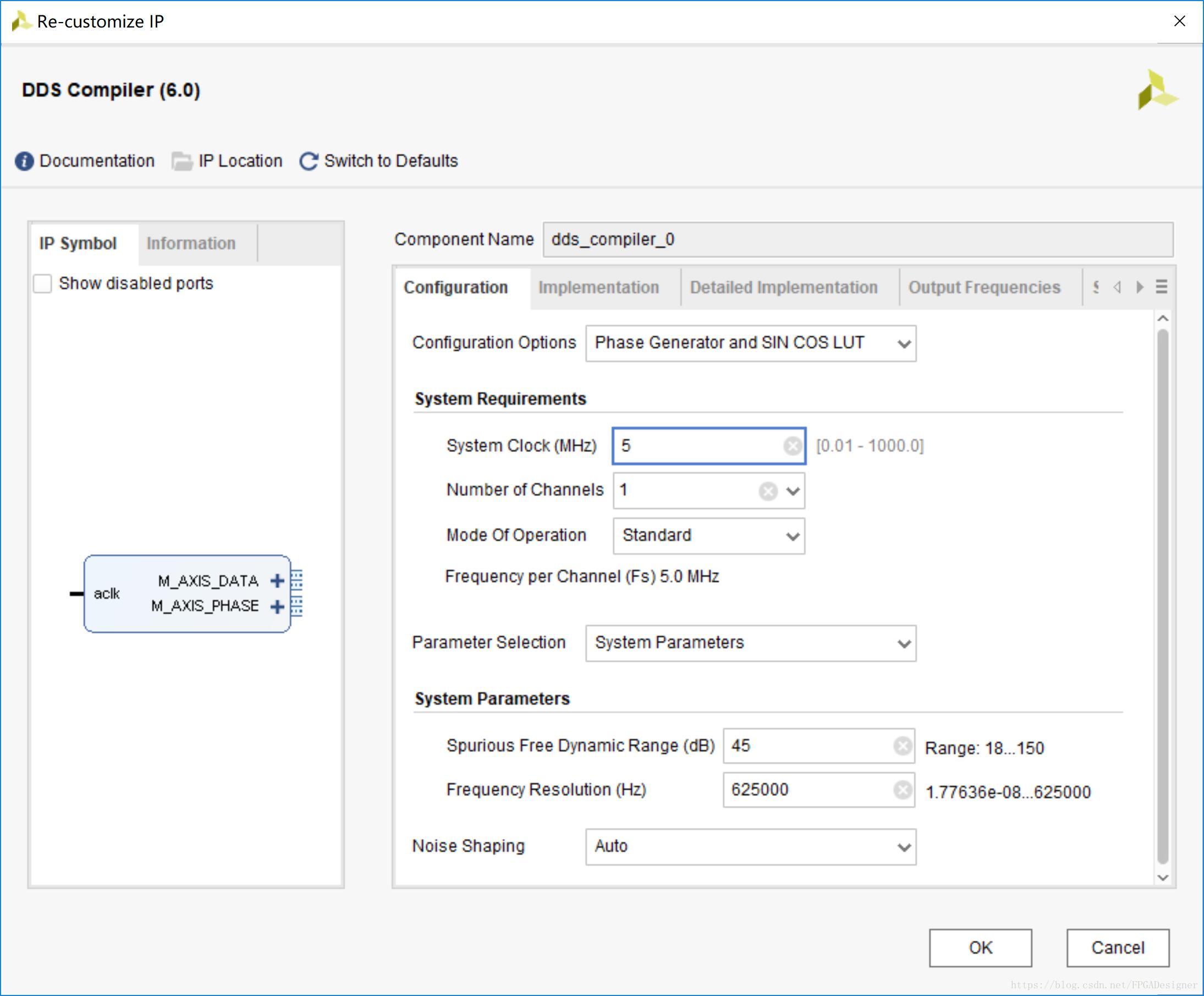Enable Show disabled ports checkbox
This screenshot has height=996, width=1204.
click(43, 283)
